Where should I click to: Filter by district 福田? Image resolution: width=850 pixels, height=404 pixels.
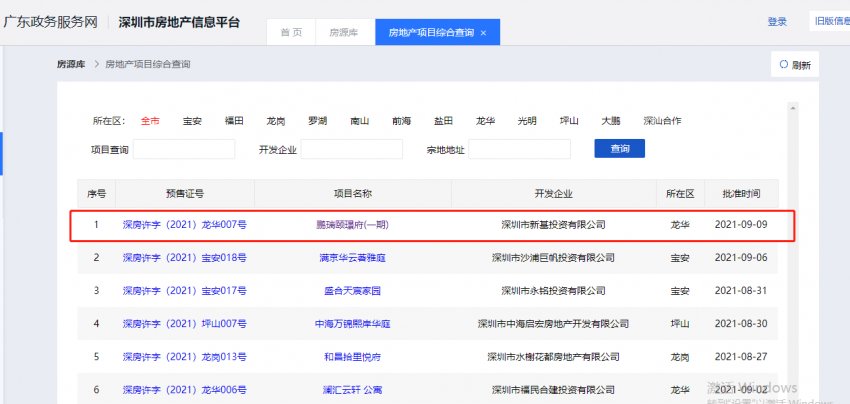(234, 121)
